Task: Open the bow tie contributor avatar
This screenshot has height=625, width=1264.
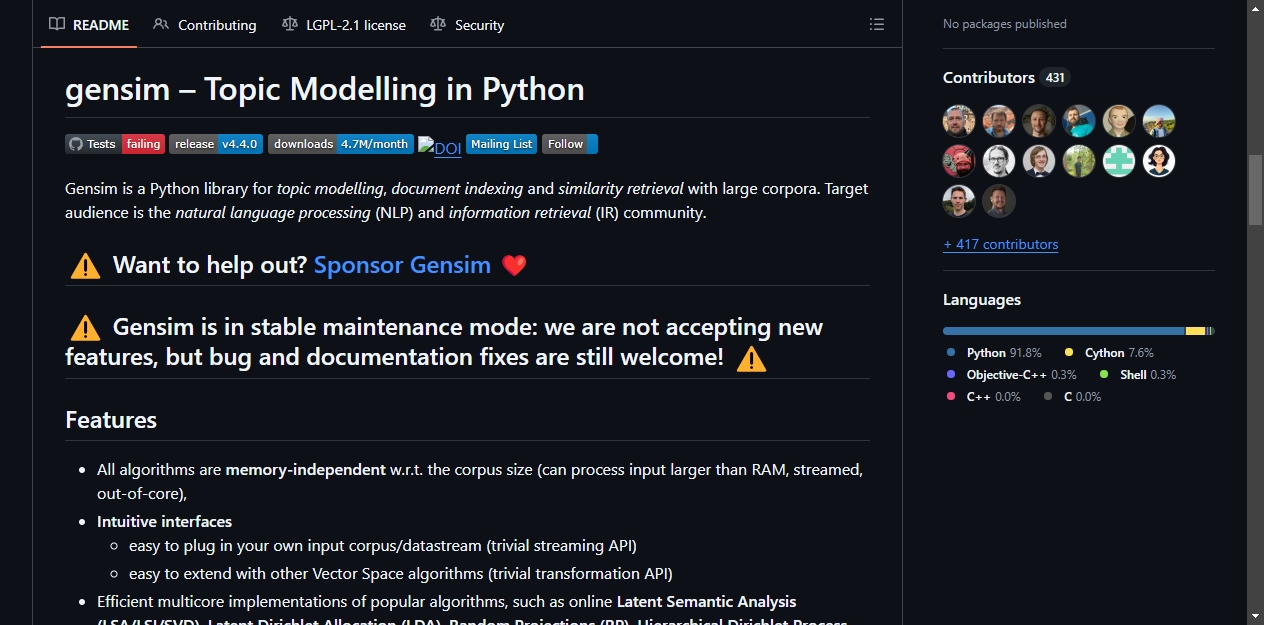Action: pyautogui.click(x=1039, y=161)
